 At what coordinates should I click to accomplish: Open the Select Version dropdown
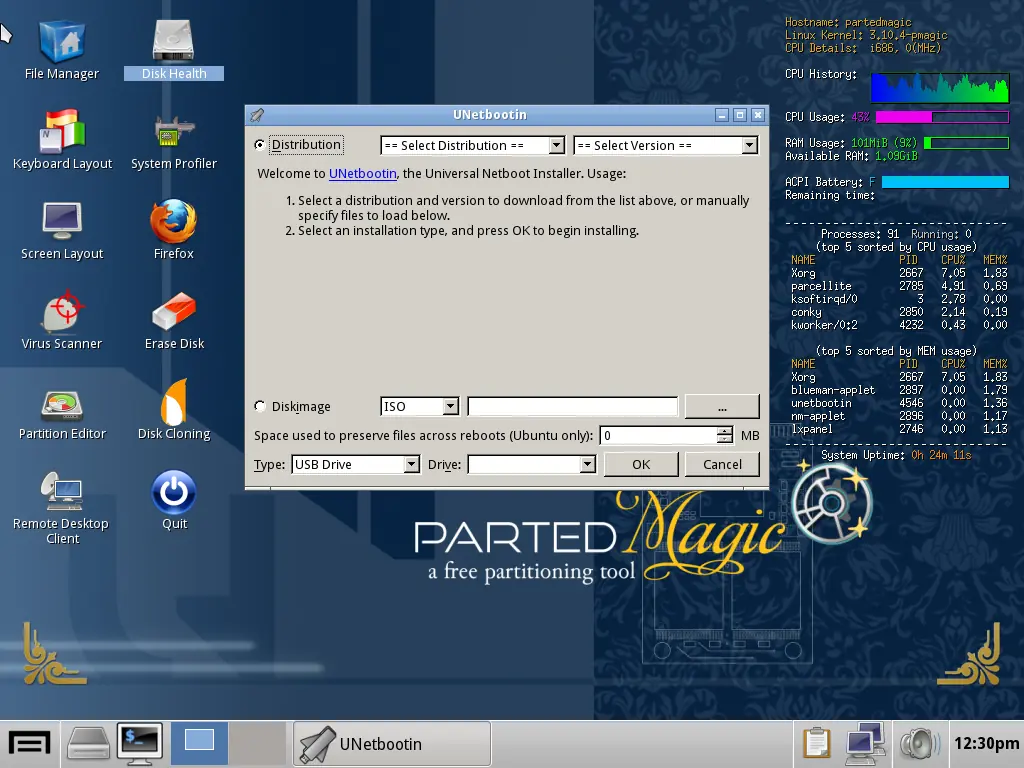(x=666, y=145)
